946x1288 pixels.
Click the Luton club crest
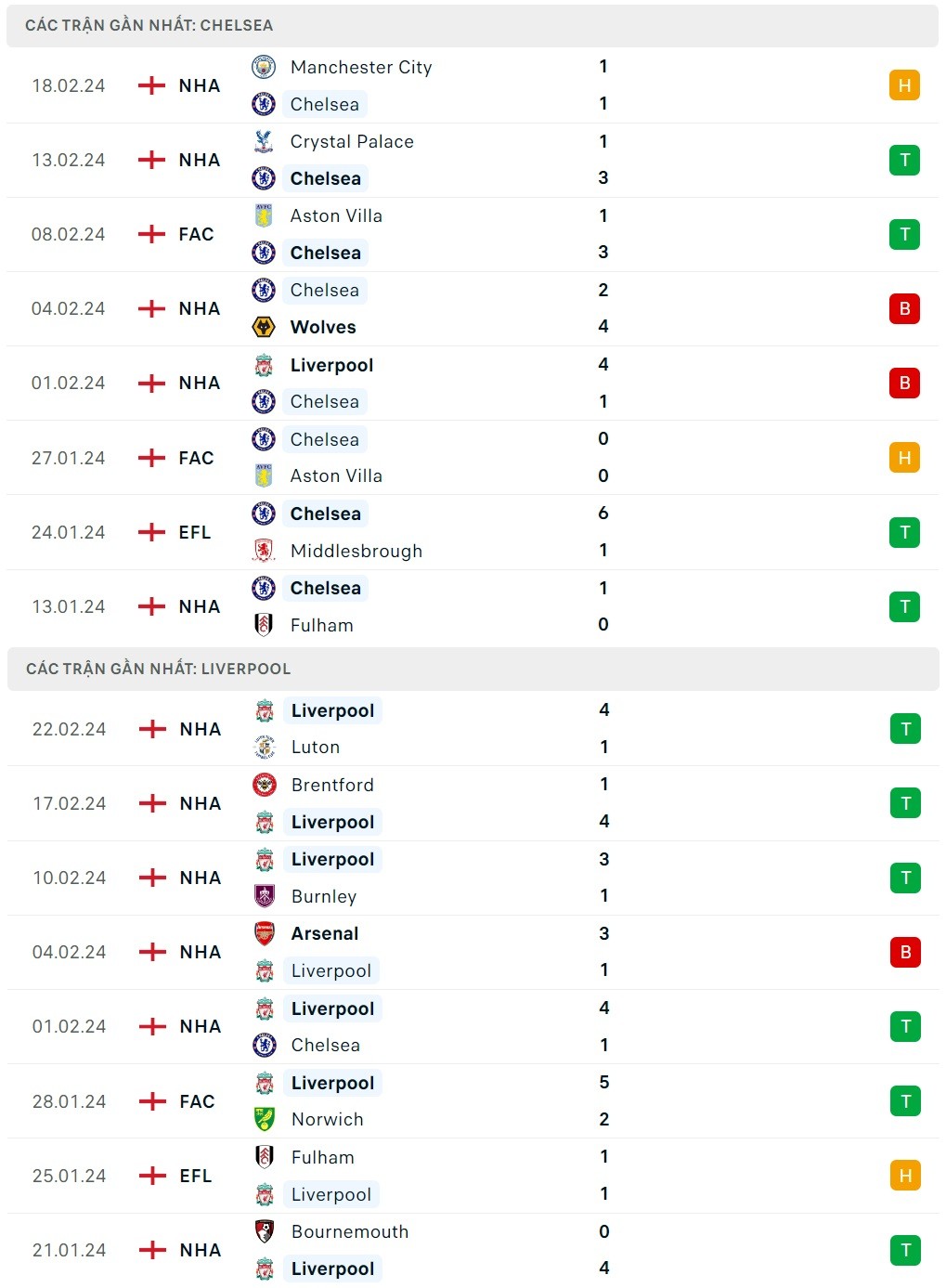(x=265, y=747)
